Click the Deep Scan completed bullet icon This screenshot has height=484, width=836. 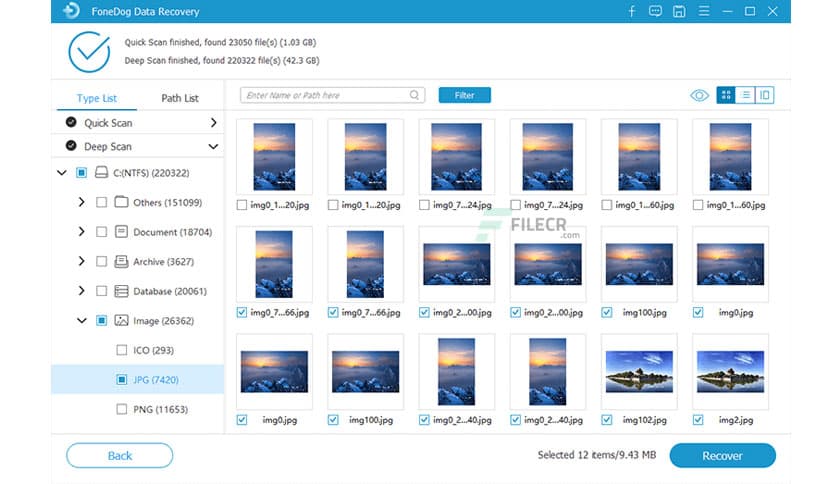[71, 146]
